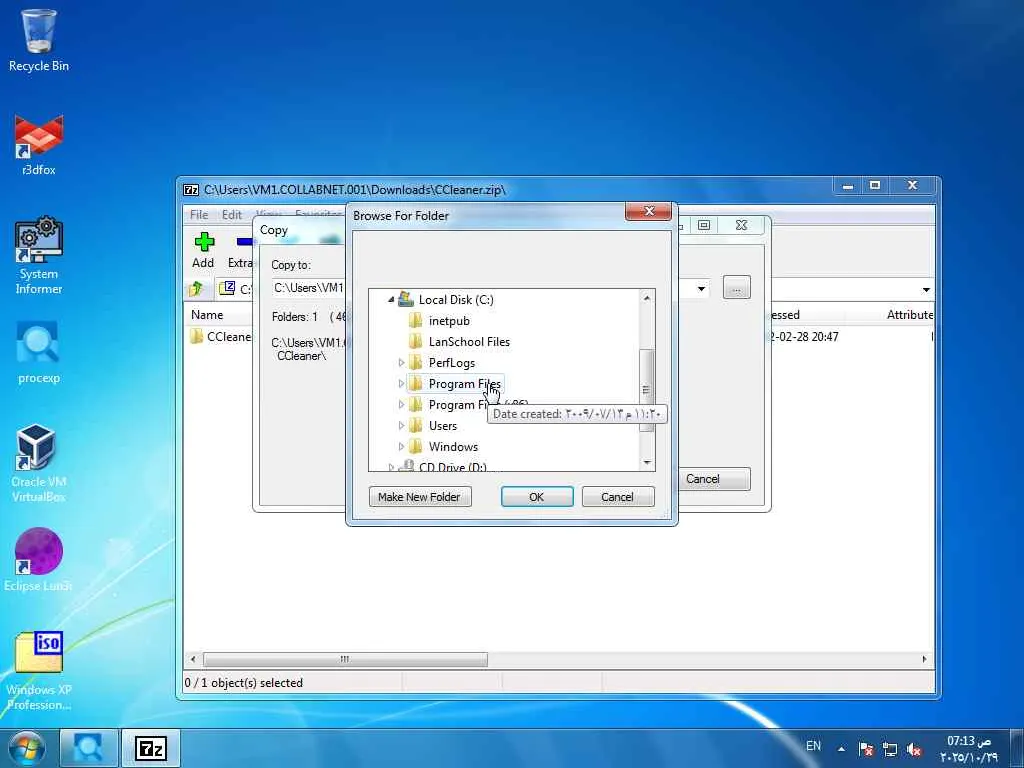Open the File menu in 7-Zip
Image resolution: width=1024 pixels, height=768 pixels.
coord(199,215)
